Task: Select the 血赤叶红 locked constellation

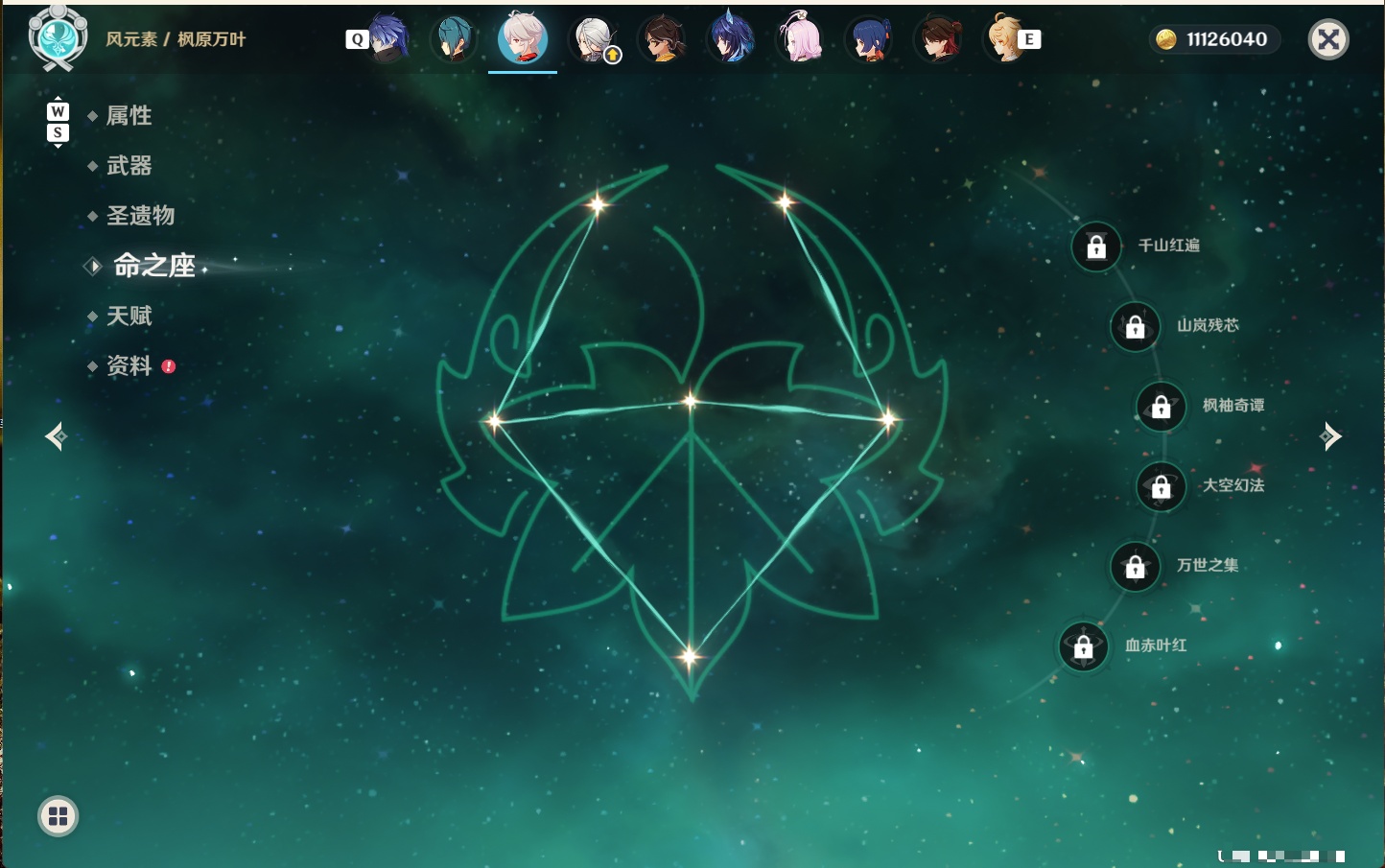Action: point(1084,646)
